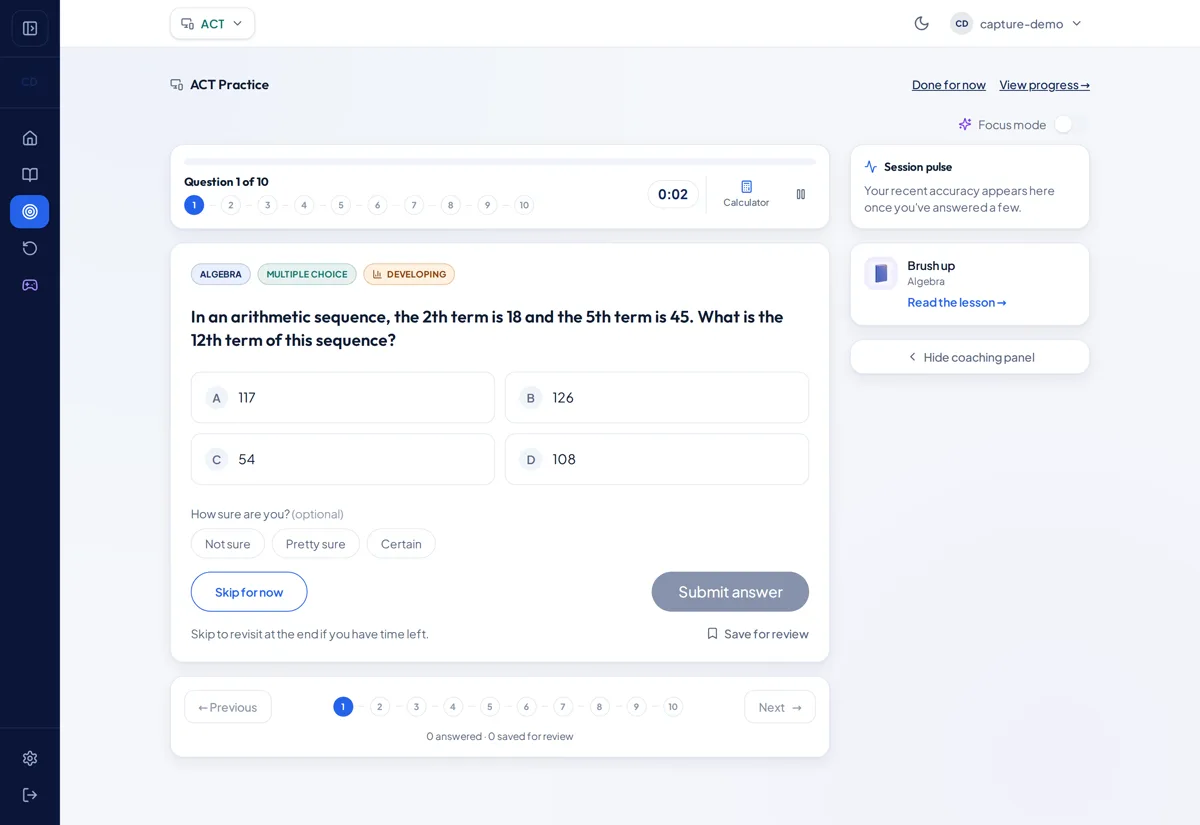Bookmark the question with Save for review
This screenshot has height=825, width=1200.
click(758, 634)
